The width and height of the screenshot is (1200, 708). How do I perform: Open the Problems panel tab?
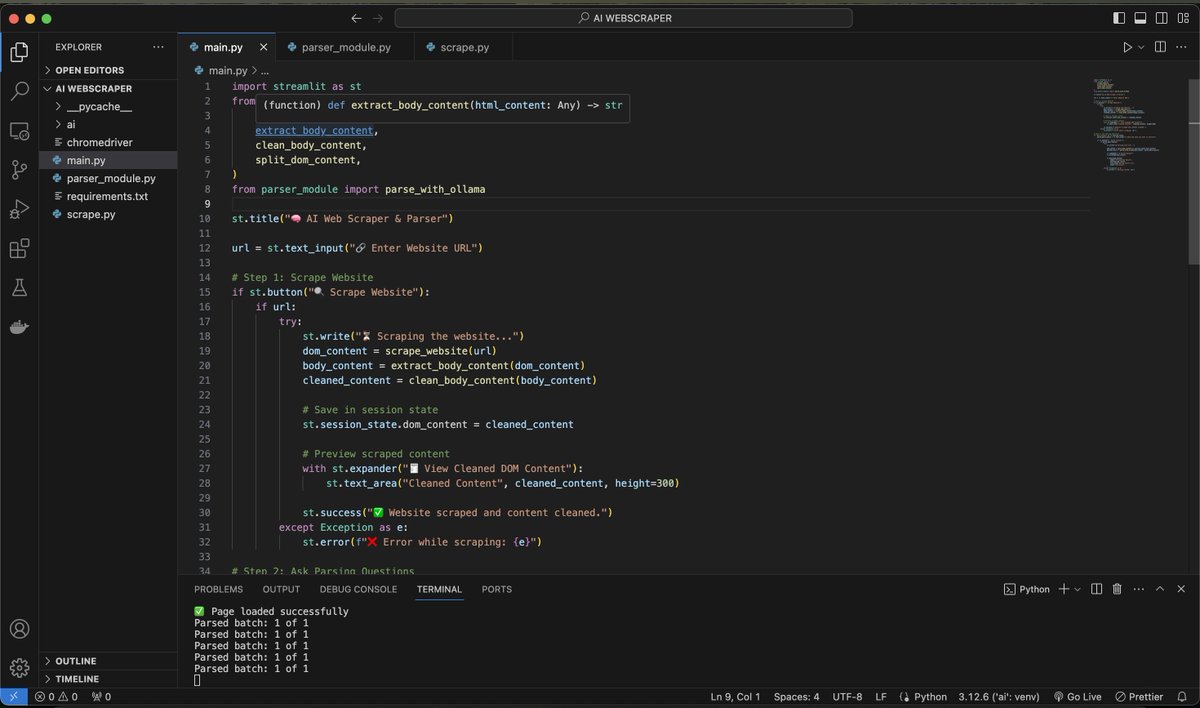coord(218,589)
